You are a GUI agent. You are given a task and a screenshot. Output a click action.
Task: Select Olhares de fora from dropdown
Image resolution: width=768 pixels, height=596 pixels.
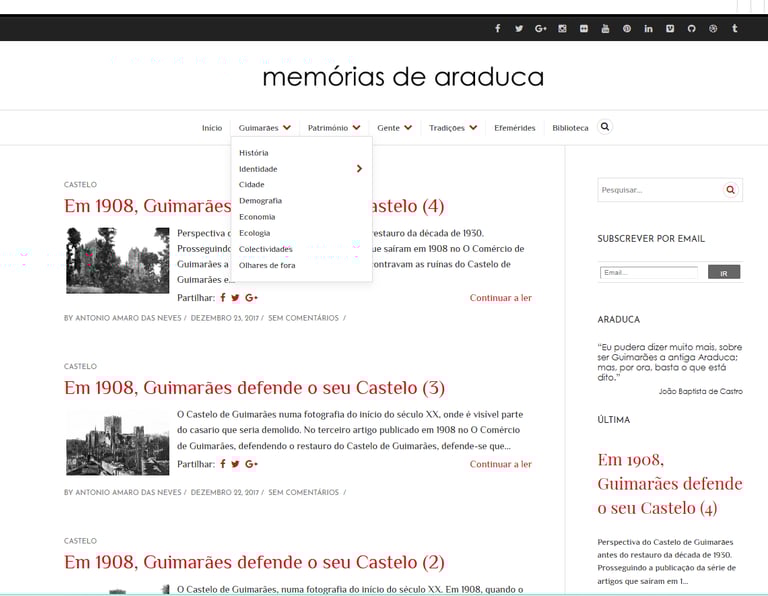(267, 265)
